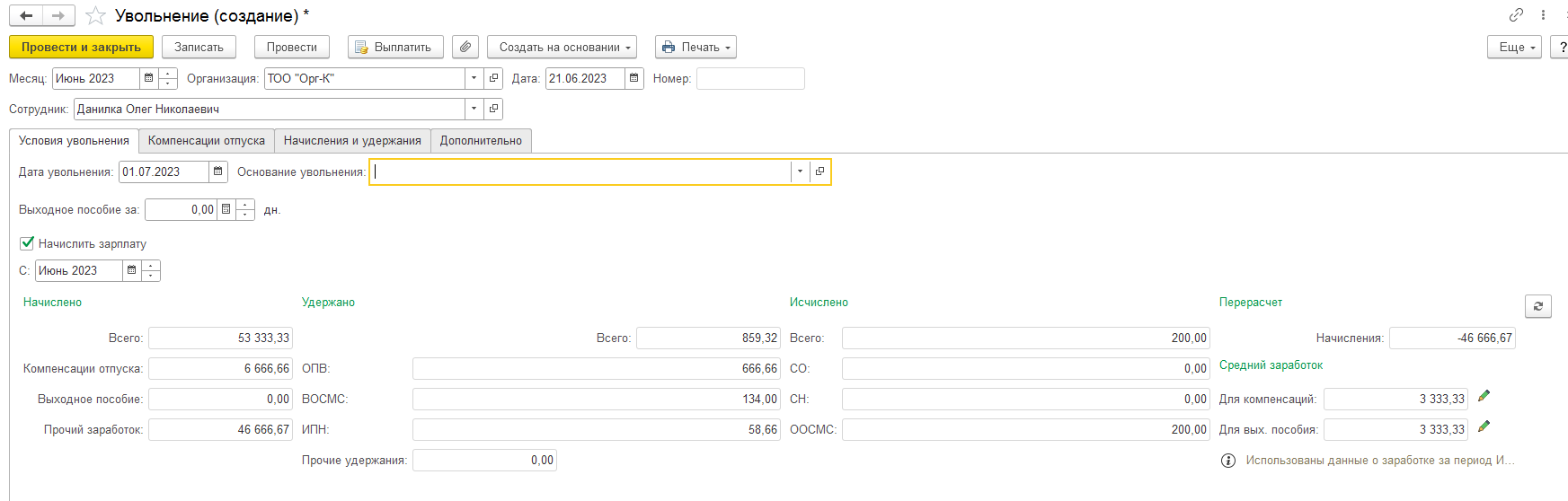Open calendar picker for dismissal date
Screen dimensions: 1568x501
(x=217, y=171)
